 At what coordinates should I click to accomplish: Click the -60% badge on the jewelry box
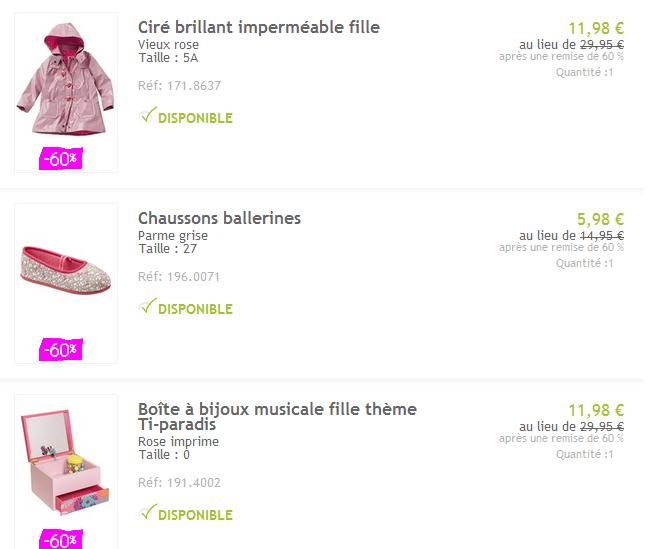click(x=60, y=540)
